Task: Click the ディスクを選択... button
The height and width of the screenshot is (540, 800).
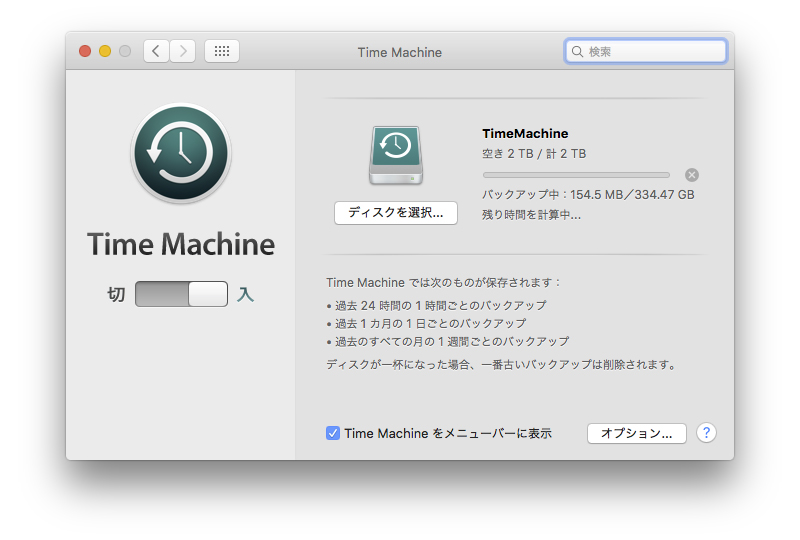Action: [396, 213]
